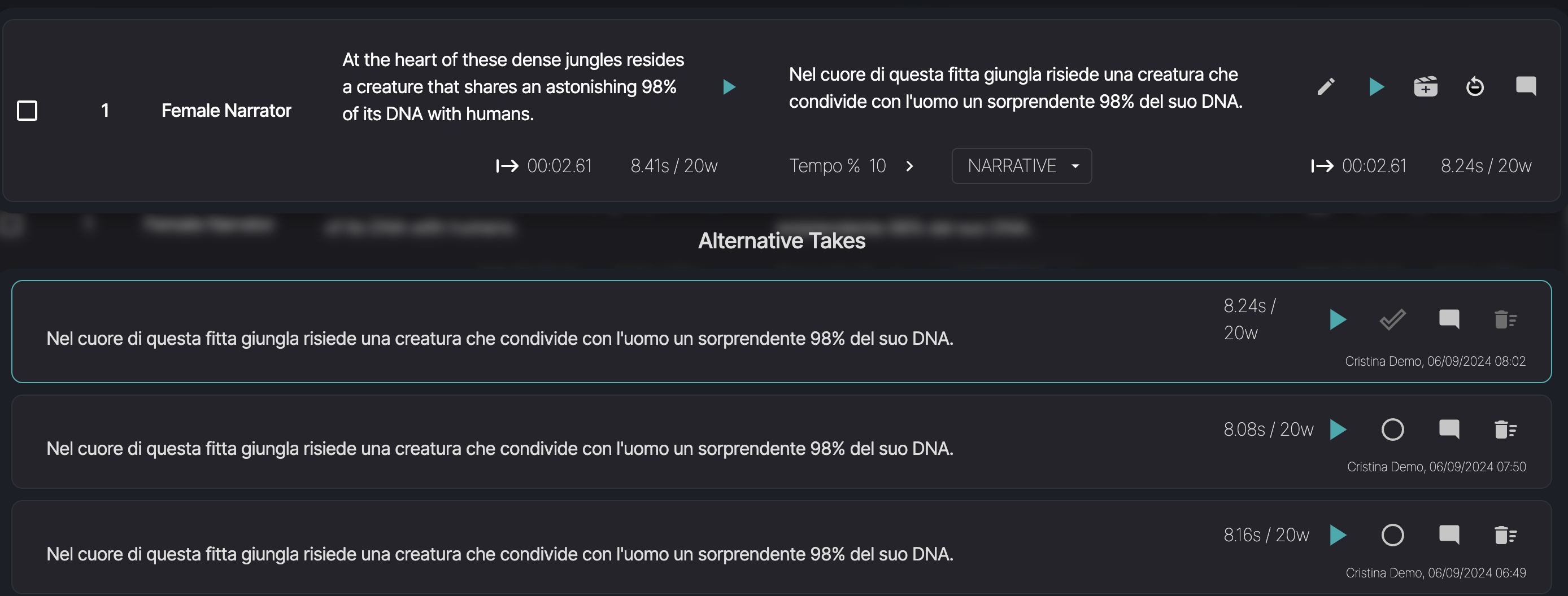Check the checkbox for row 1
This screenshot has height=596, width=1568.
(27, 110)
